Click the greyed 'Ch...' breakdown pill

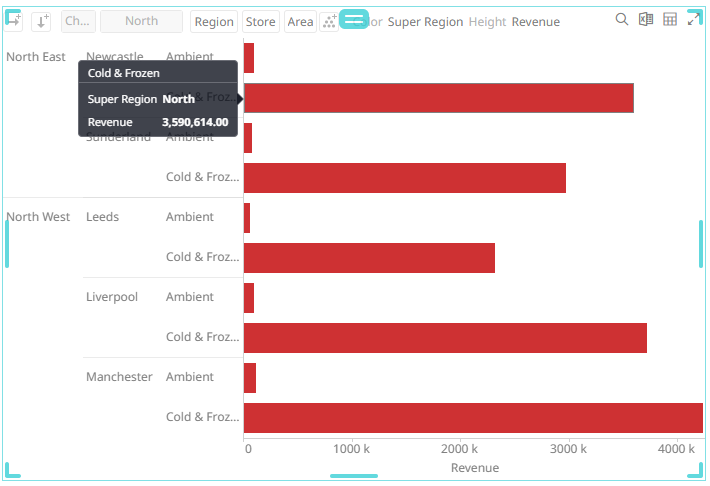tap(78, 21)
